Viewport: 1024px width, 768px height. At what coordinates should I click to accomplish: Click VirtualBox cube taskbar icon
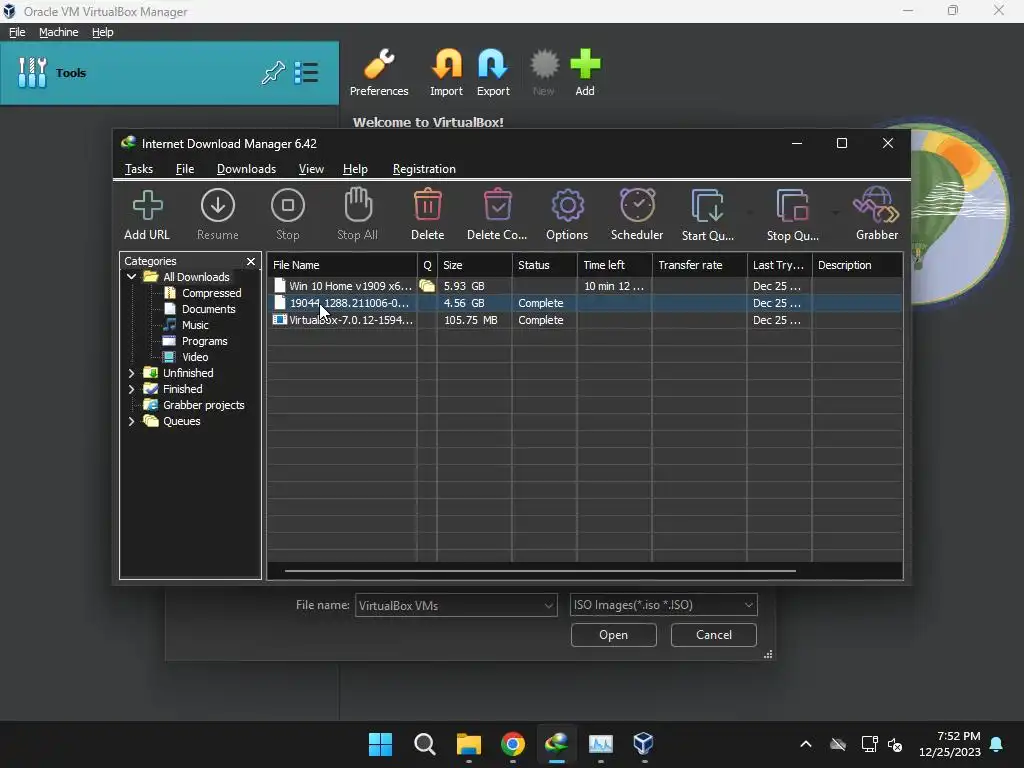tap(643, 744)
